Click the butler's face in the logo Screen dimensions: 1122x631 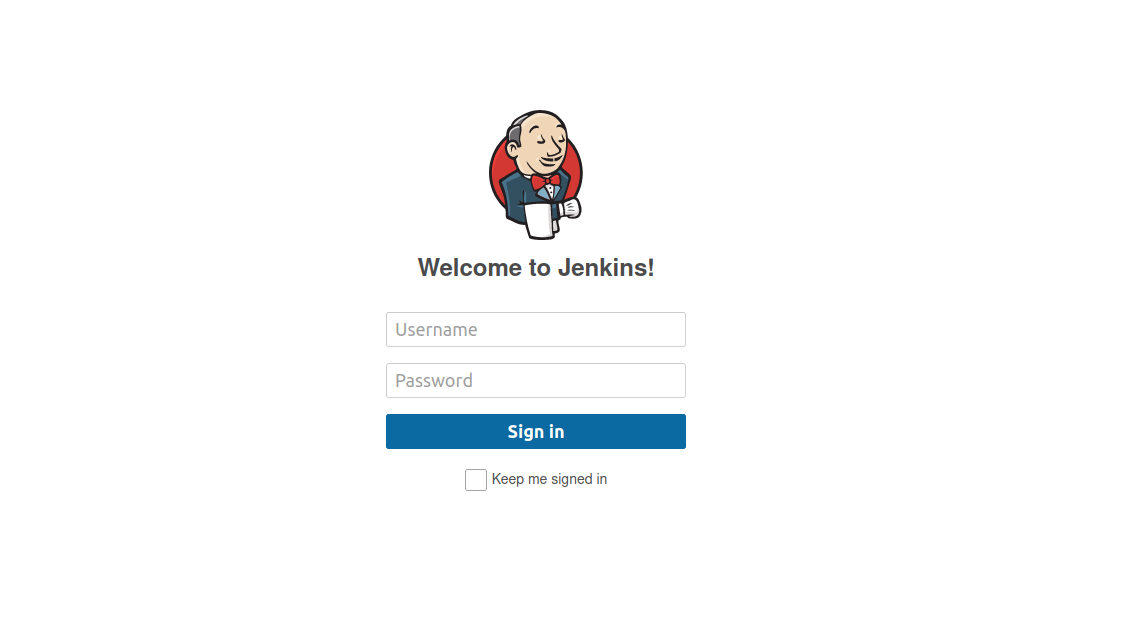coord(545,145)
